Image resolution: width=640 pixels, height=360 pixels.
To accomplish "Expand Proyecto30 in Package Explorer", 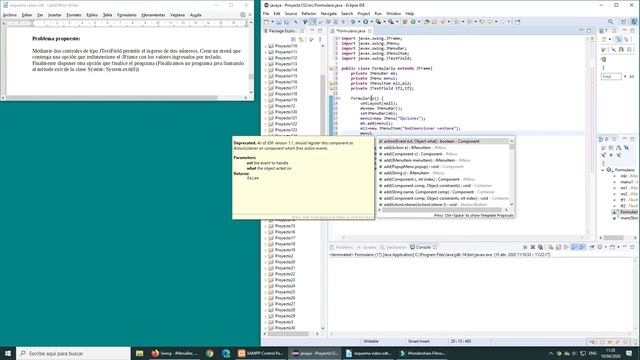I will point(266,328).
